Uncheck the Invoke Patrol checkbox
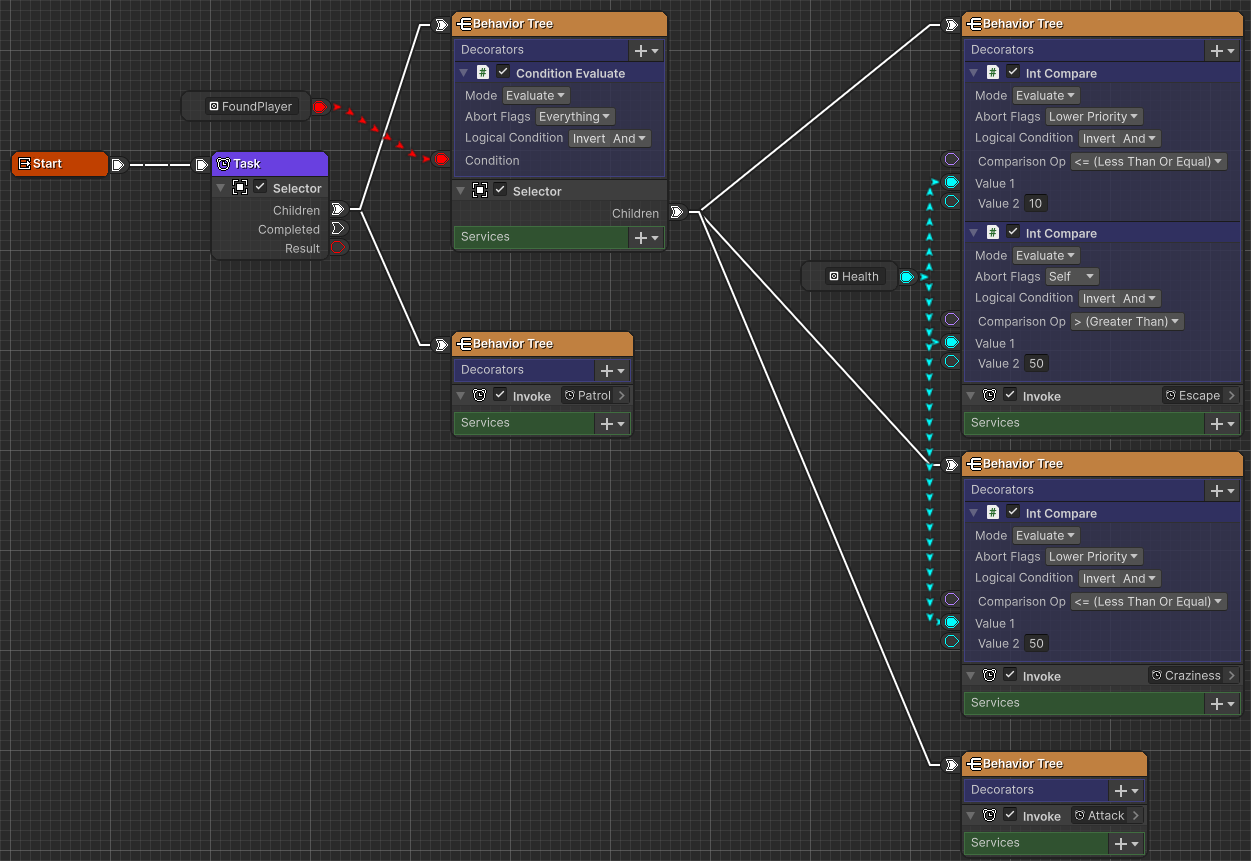The height and width of the screenshot is (861, 1251). coord(501,395)
